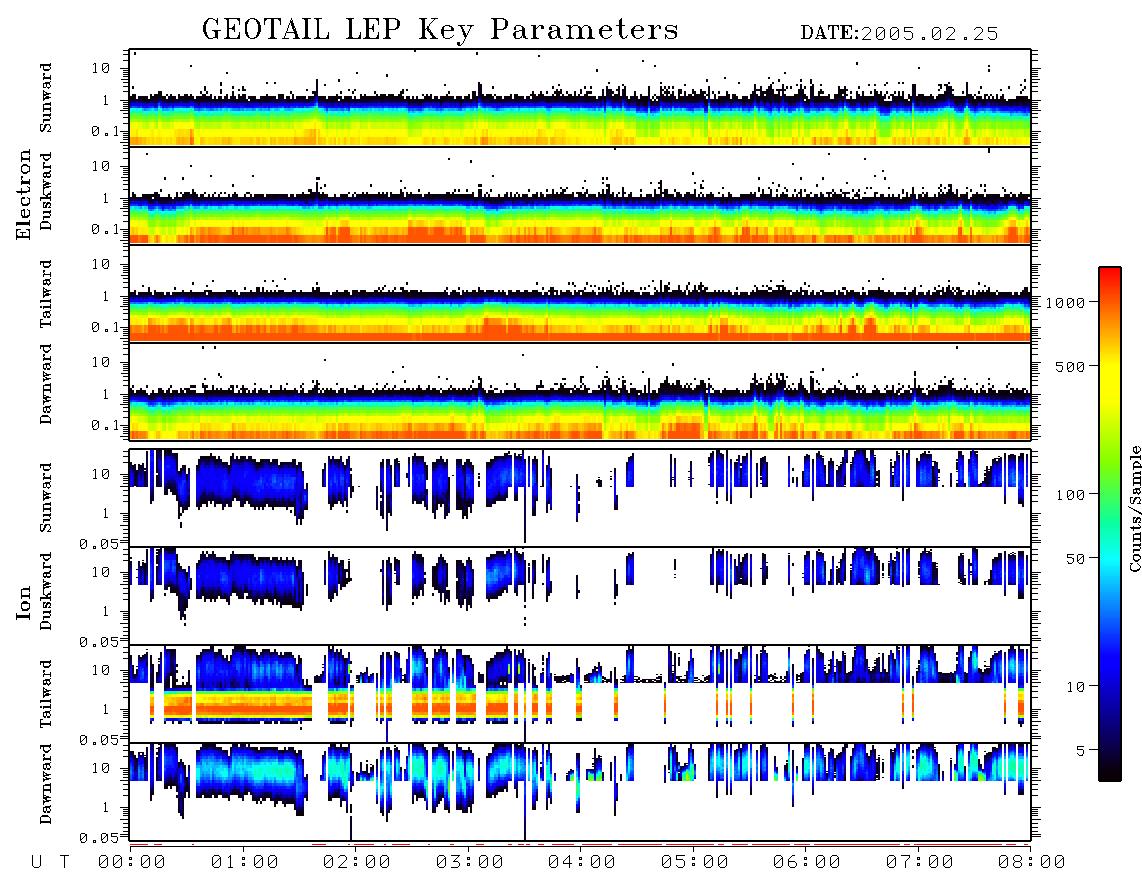Click inside the Ion Sunward spectrogram panel
This screenshot has height=880, width=1142.
click(580, 498)
